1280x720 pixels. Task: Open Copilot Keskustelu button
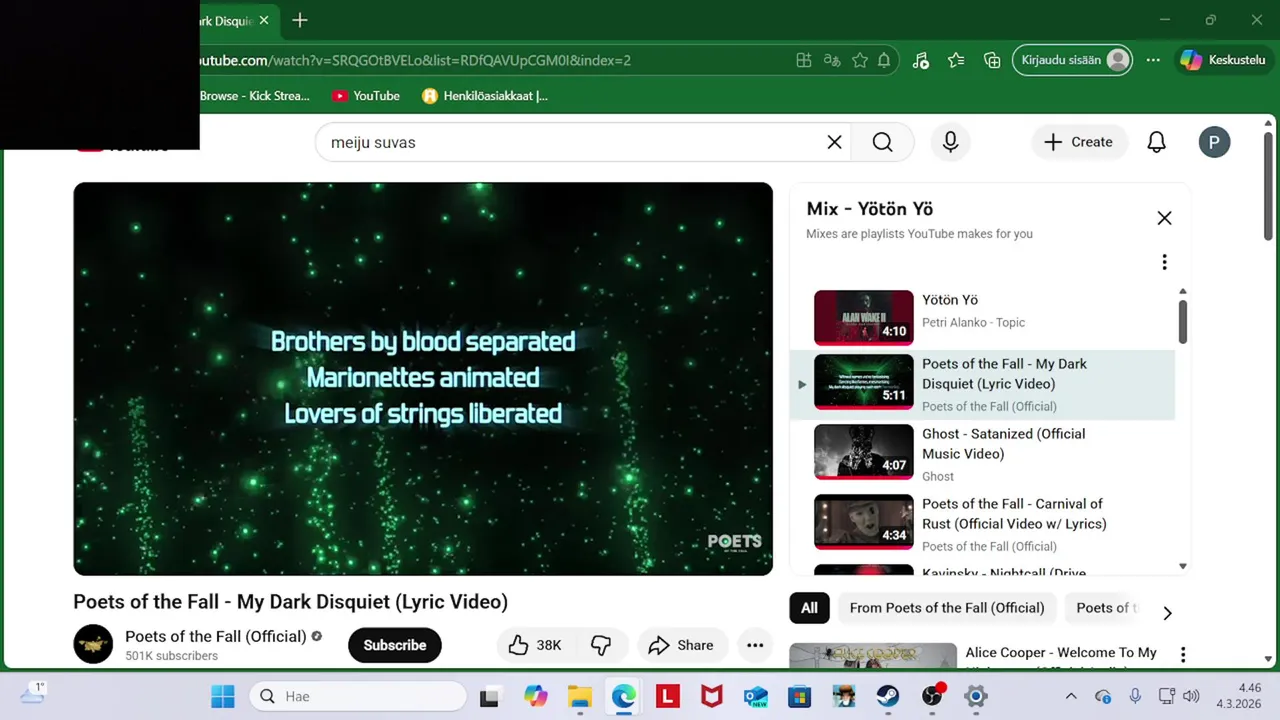[x=1223, y=60]
